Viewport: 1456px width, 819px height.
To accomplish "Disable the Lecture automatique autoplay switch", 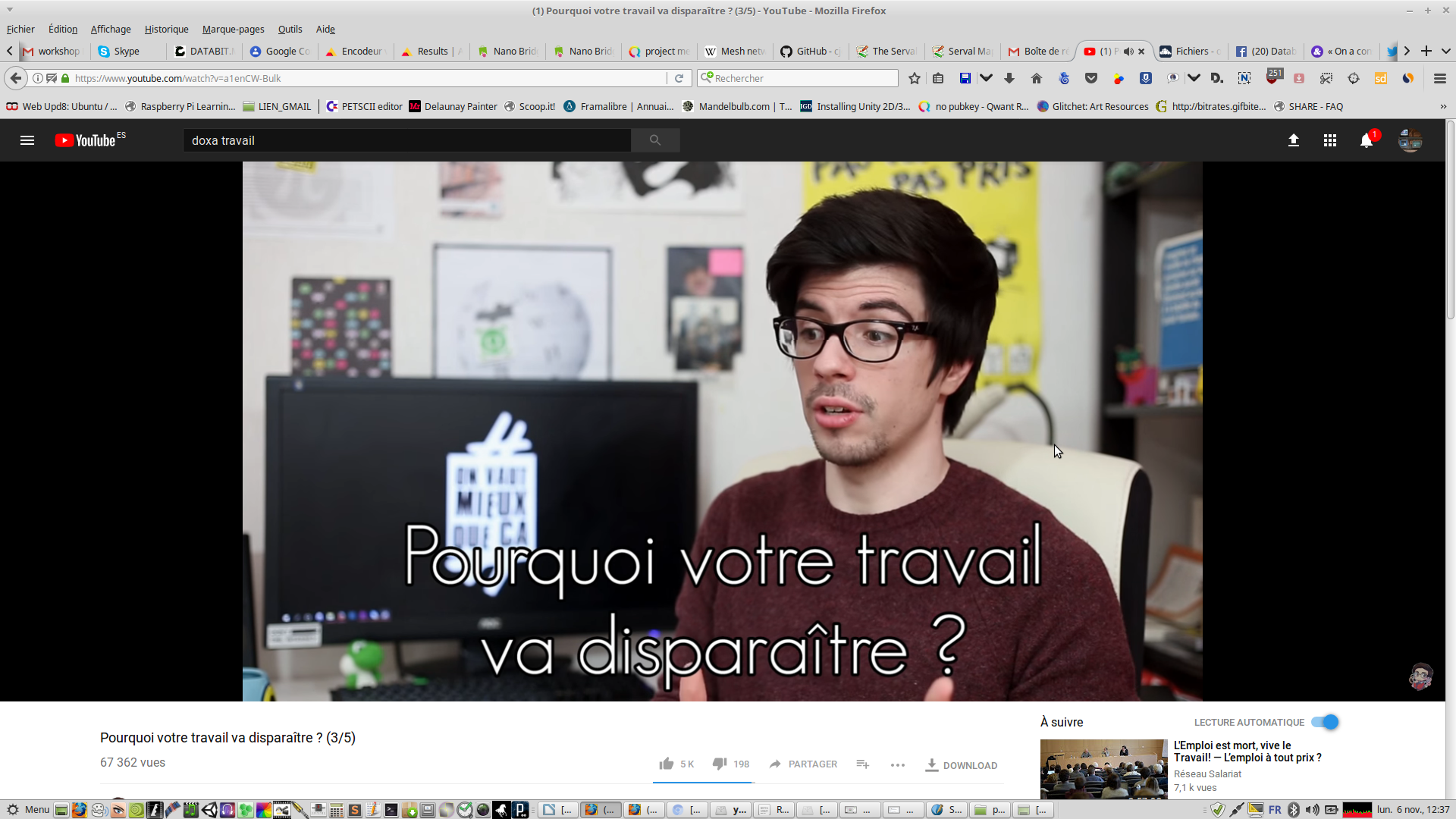I will pos(1326,722).
